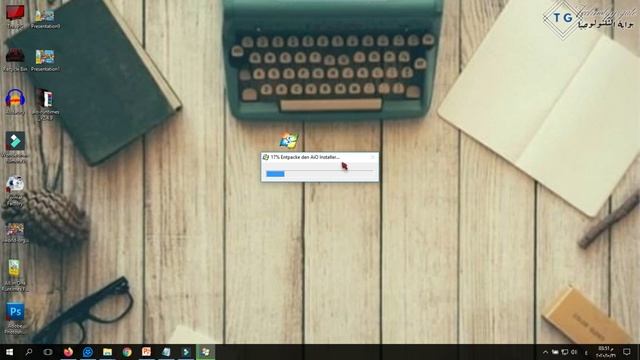640x360 pixels.
Task: Open the Action Center notifications icon
Action: [x=627, y=352]
